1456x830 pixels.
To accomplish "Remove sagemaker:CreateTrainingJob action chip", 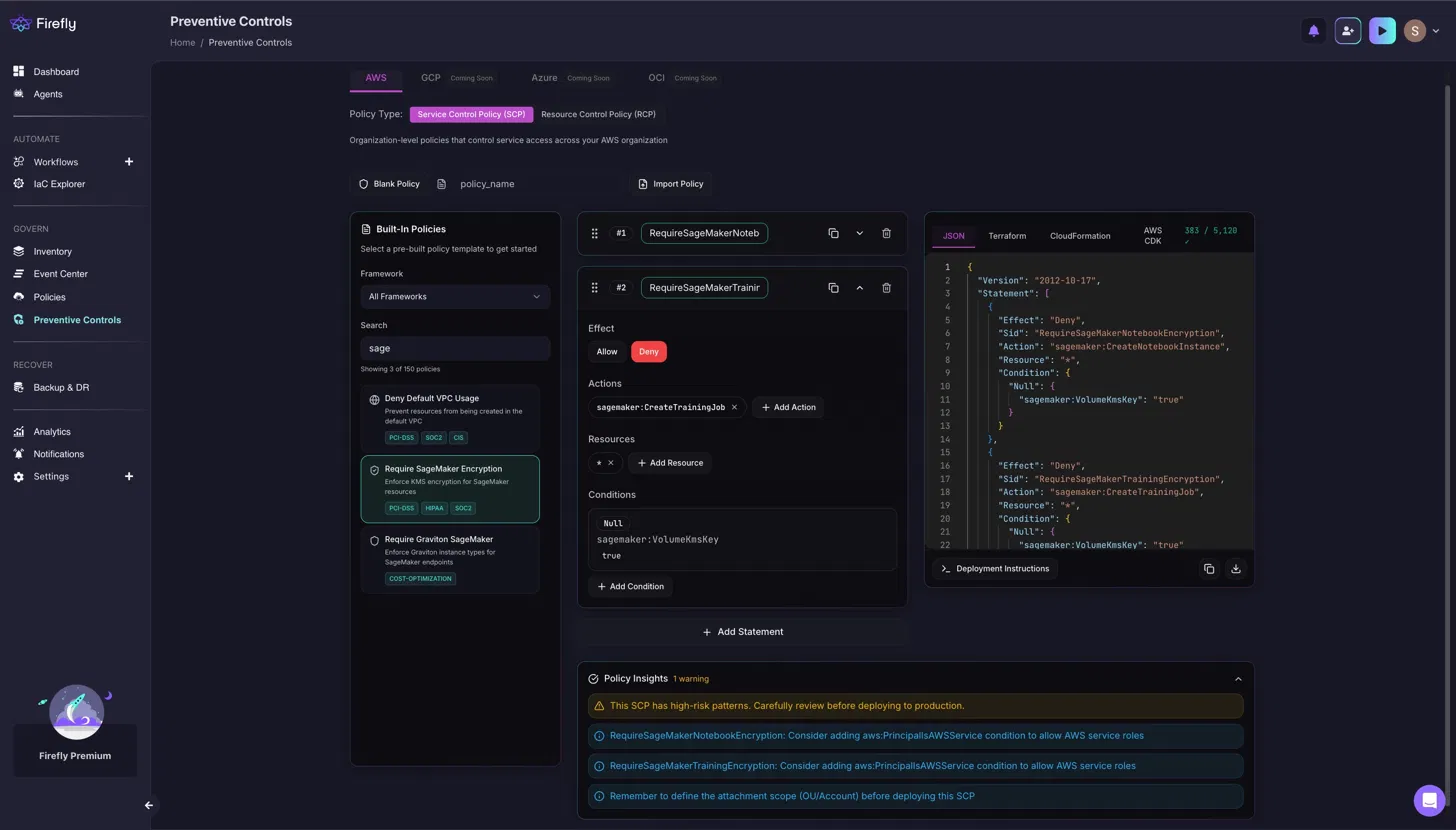I will pos(734,408).
